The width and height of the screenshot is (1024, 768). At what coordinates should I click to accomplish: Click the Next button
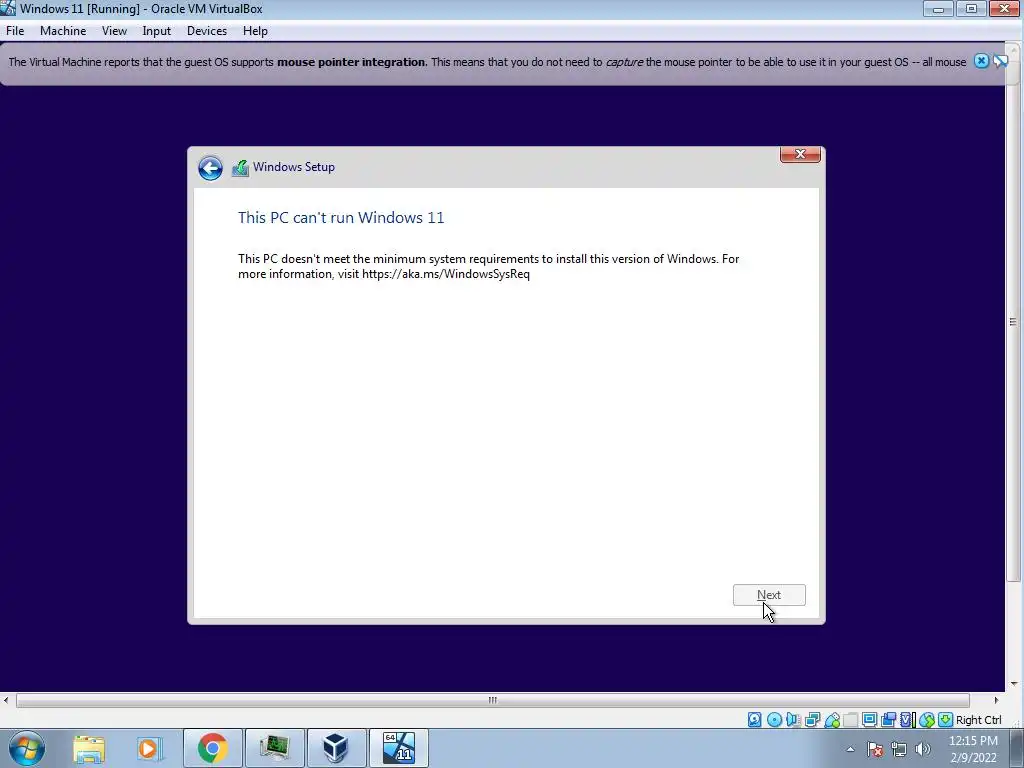(769, 595)
